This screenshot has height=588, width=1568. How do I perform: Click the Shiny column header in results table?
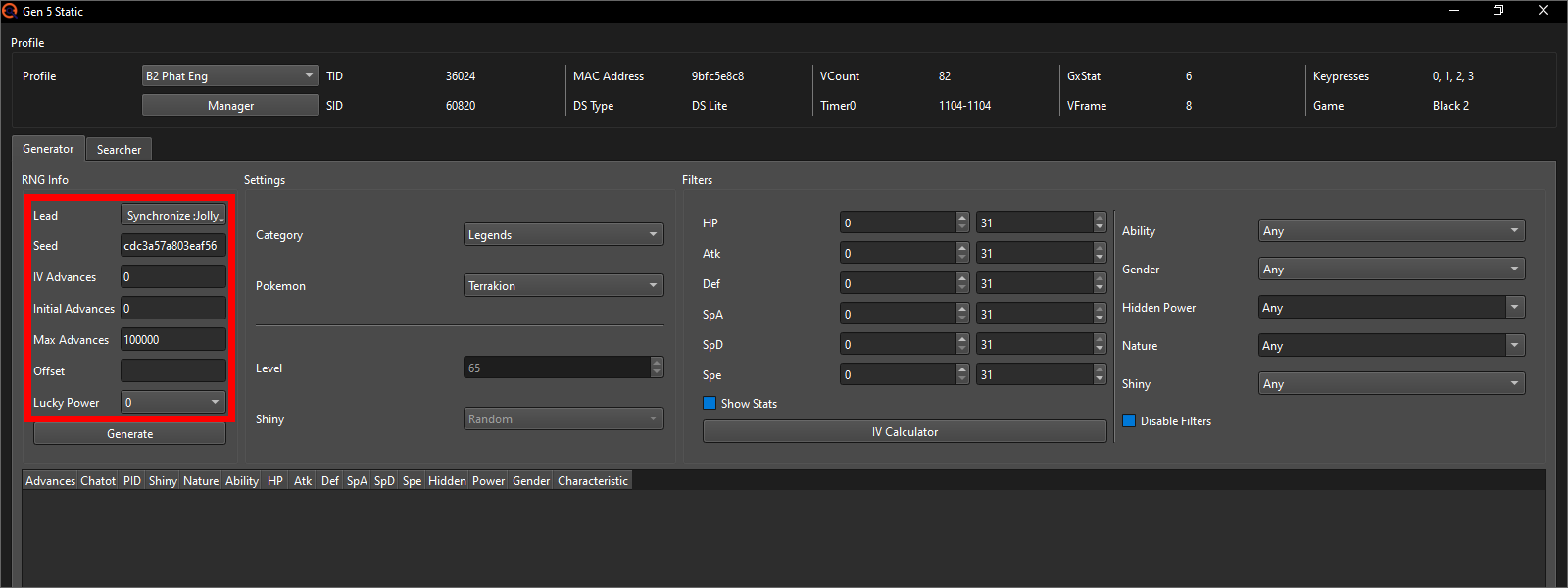tap(163, 480)
